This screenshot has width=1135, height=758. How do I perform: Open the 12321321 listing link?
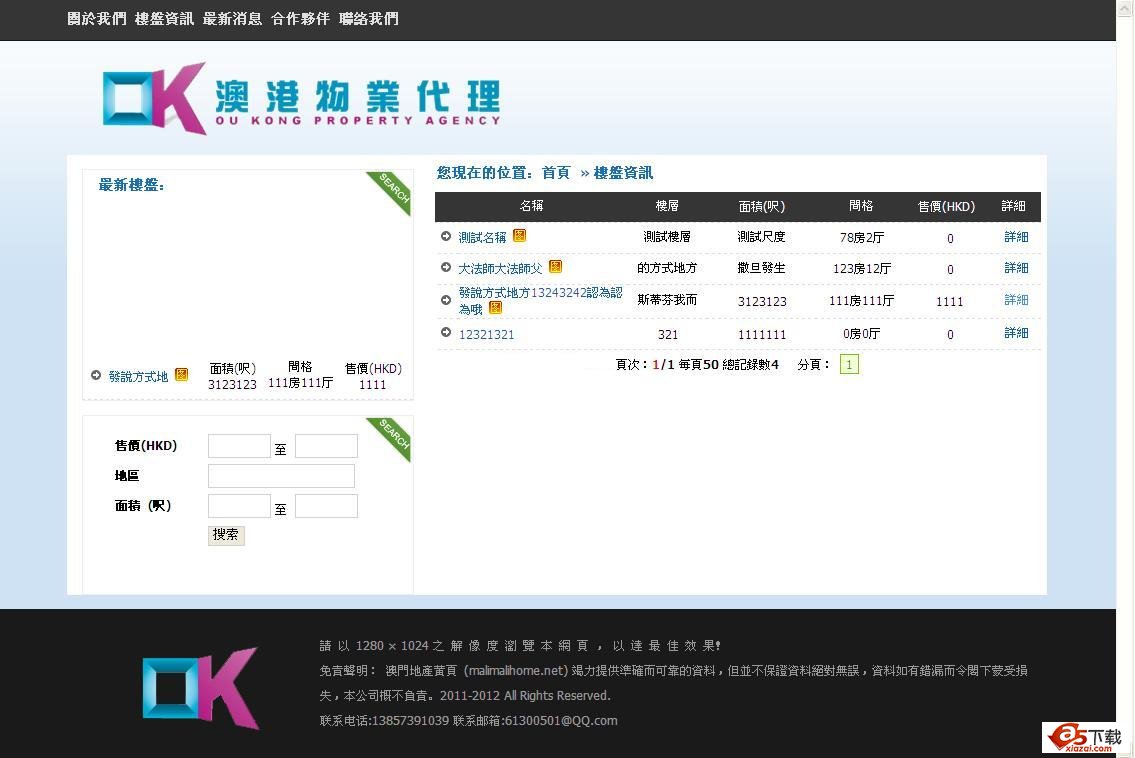(486, 334)
